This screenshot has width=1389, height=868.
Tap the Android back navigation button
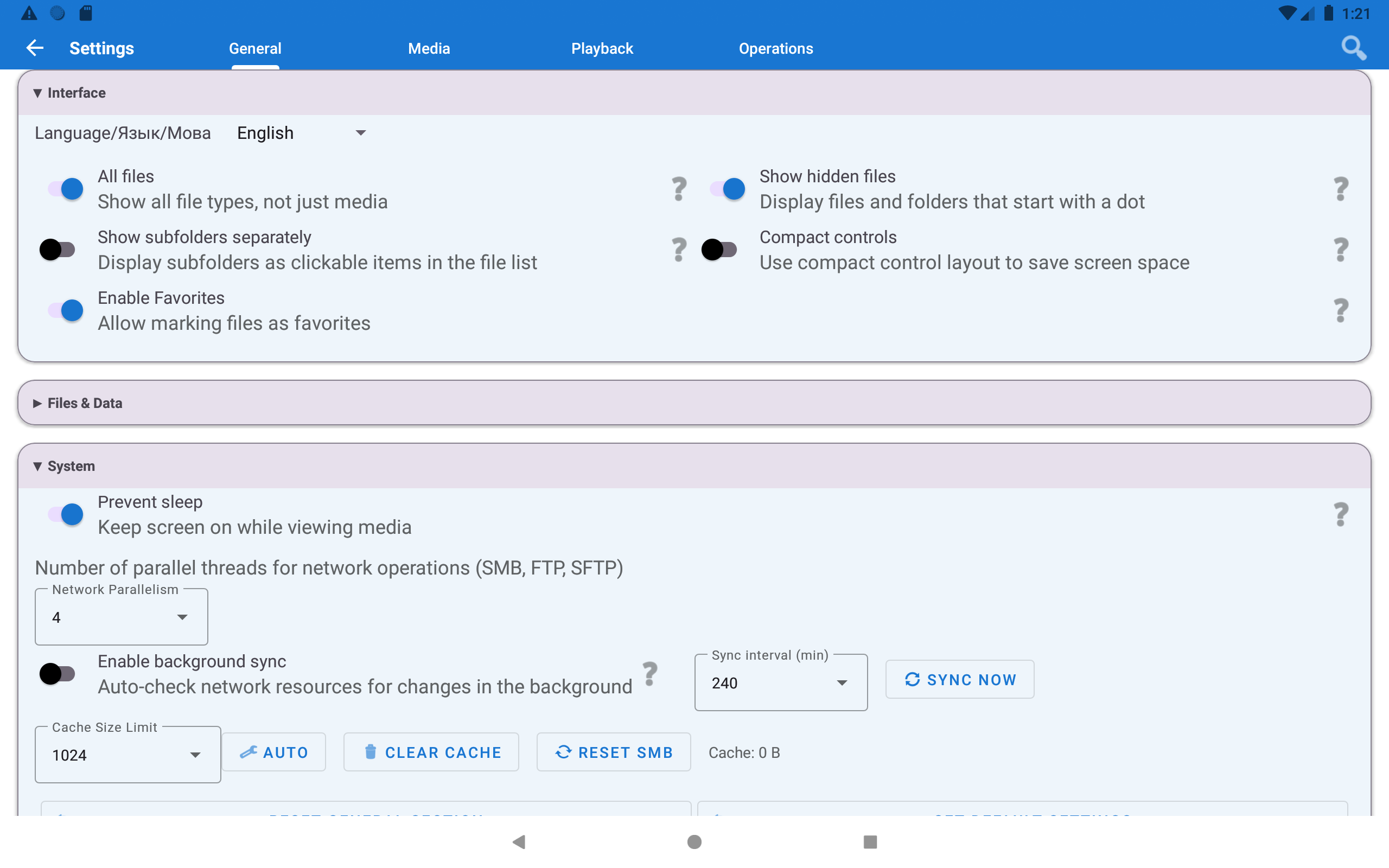(x=519, y=841)
